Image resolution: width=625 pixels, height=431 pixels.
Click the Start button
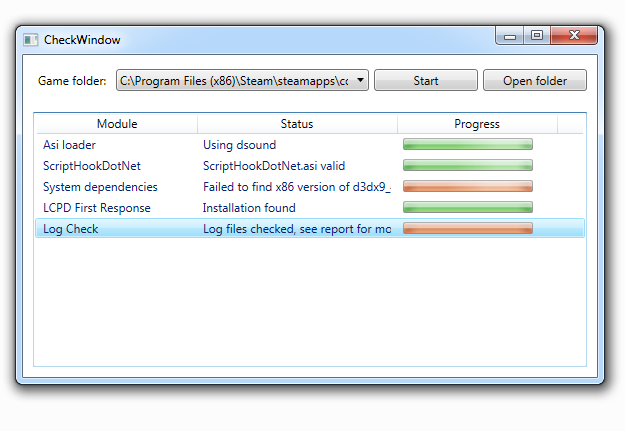426,81
